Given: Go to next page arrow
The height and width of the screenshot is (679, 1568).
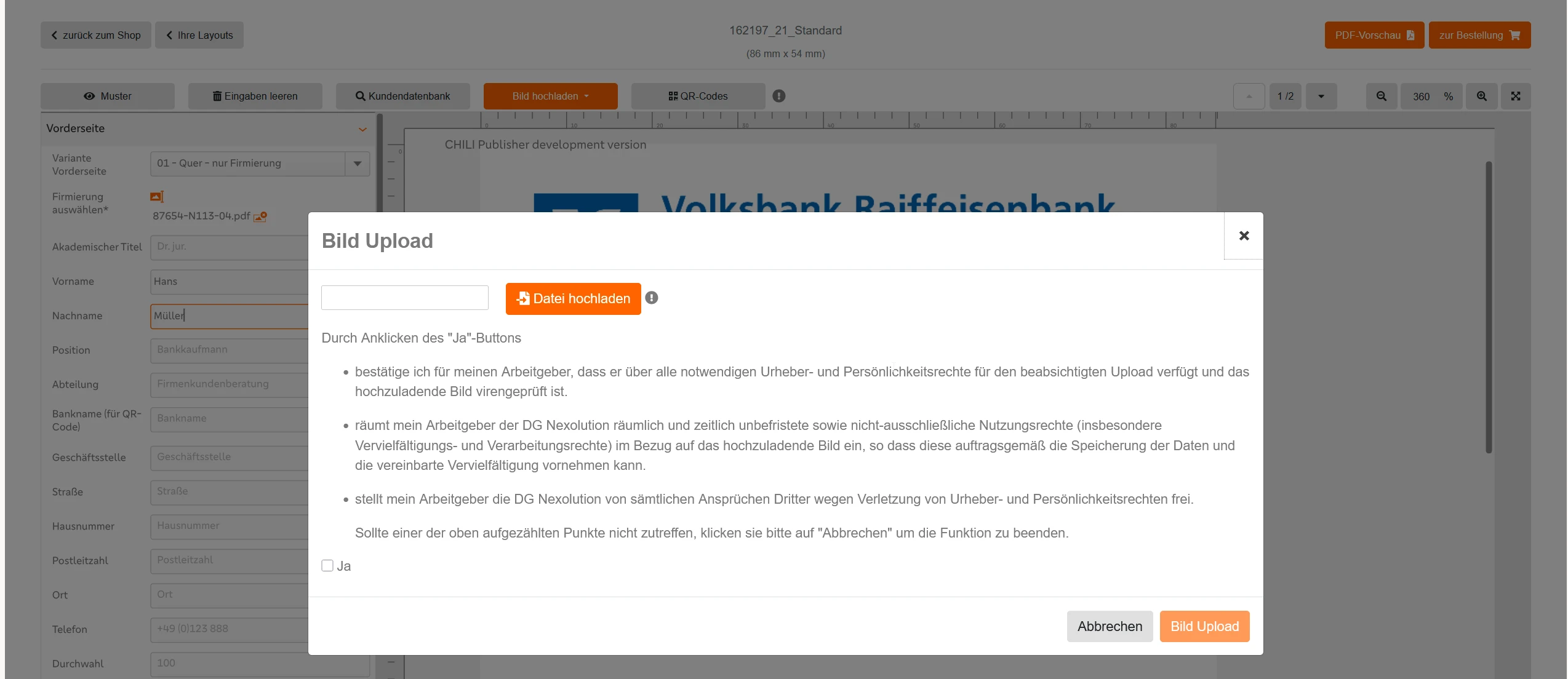Looking at the screenshot, I should pyautogui.click(x=1321, y=96).
